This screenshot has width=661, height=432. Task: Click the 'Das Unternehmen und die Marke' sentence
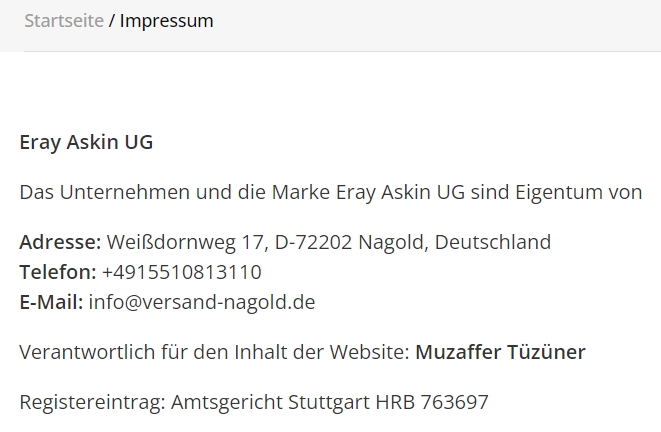pyautogui.click(x=330, y=192)
